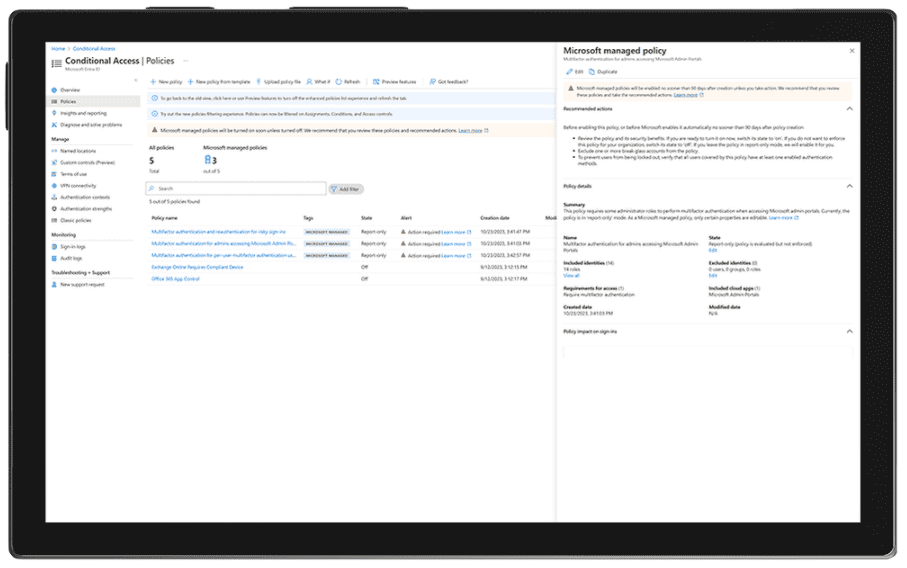
Task: Click the Sign-in logs icon
Action: click(x=54, y=247)
